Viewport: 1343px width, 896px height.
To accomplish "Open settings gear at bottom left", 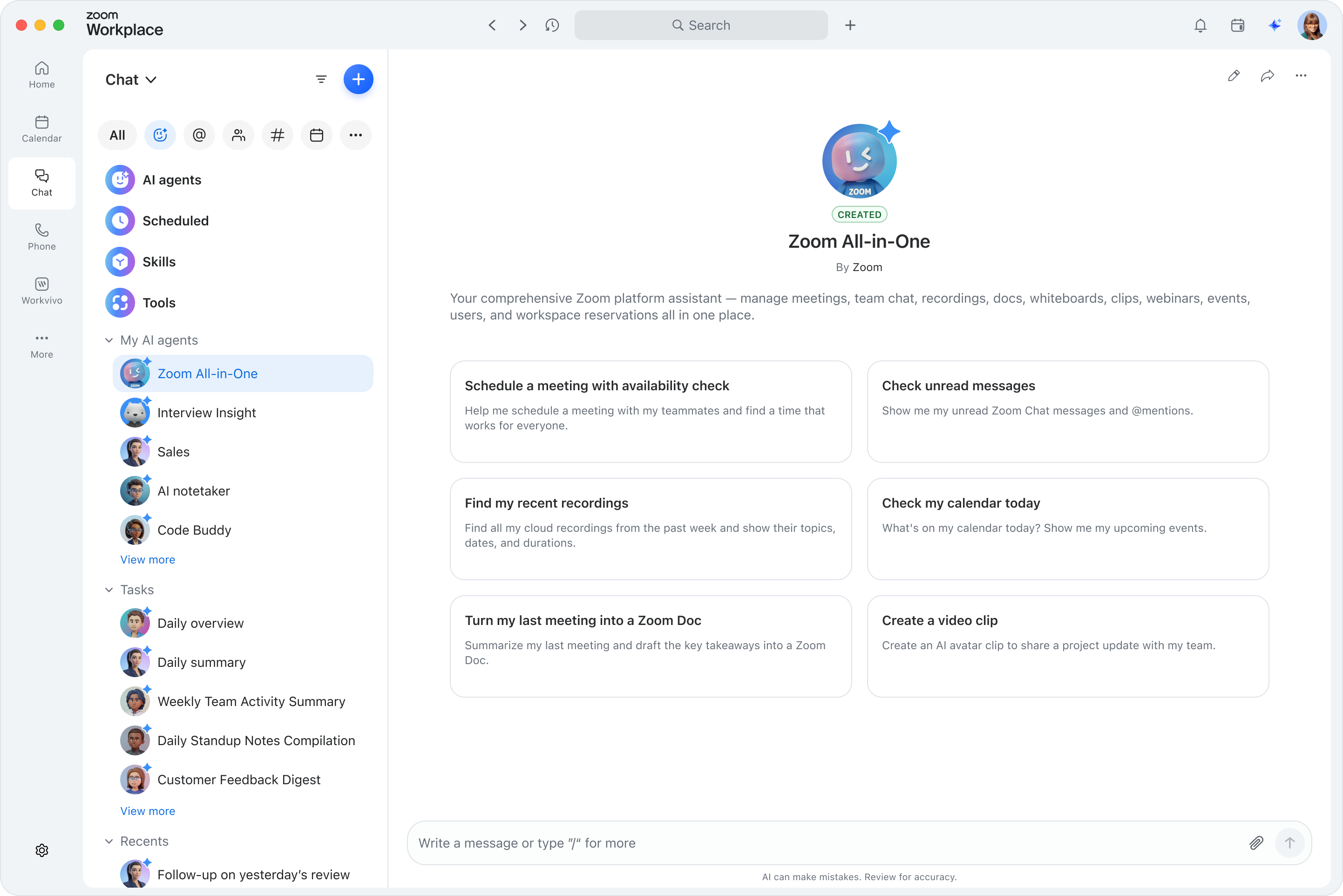I will (42, 850).
